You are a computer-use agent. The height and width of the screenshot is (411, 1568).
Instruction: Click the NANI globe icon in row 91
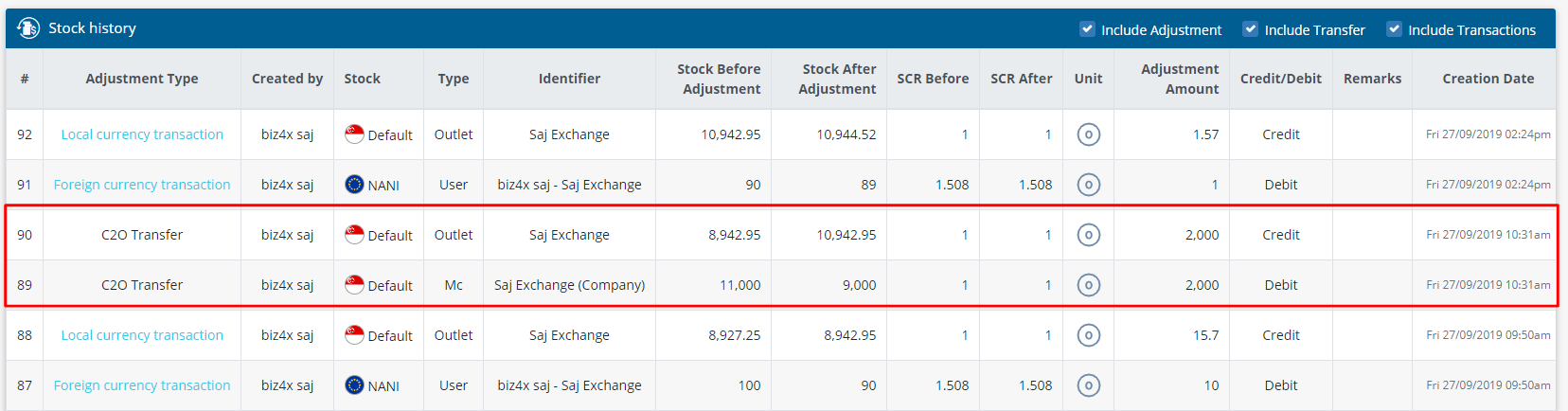point(354,185)
